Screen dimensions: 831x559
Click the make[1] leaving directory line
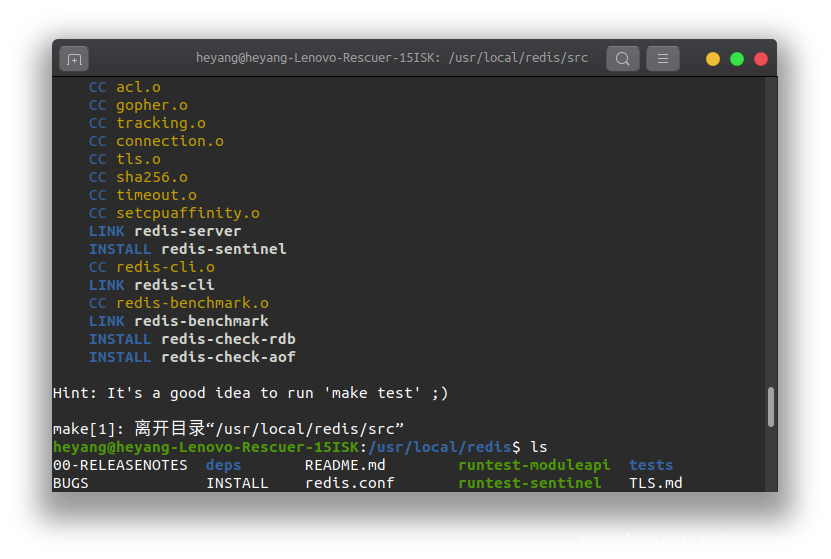pyautogui.click(x=228, y=428)
